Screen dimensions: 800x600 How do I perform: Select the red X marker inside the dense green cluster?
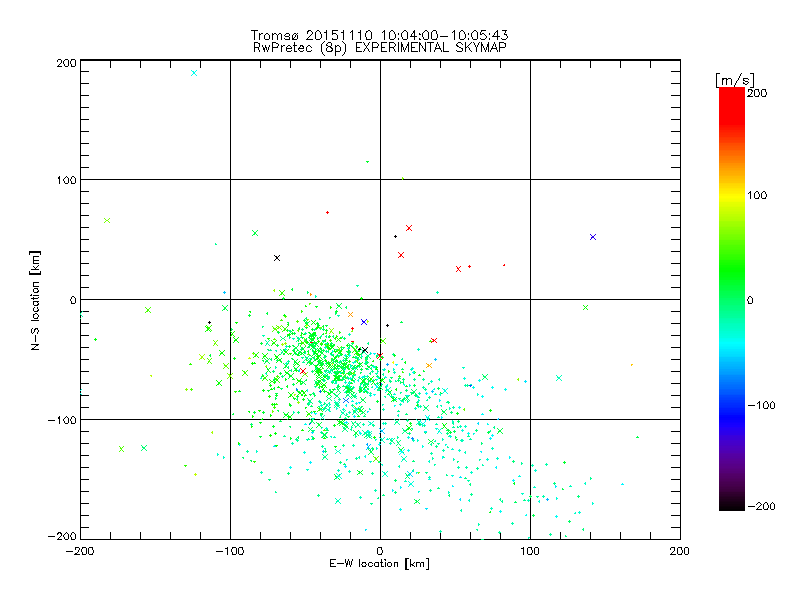coord(303,371)
